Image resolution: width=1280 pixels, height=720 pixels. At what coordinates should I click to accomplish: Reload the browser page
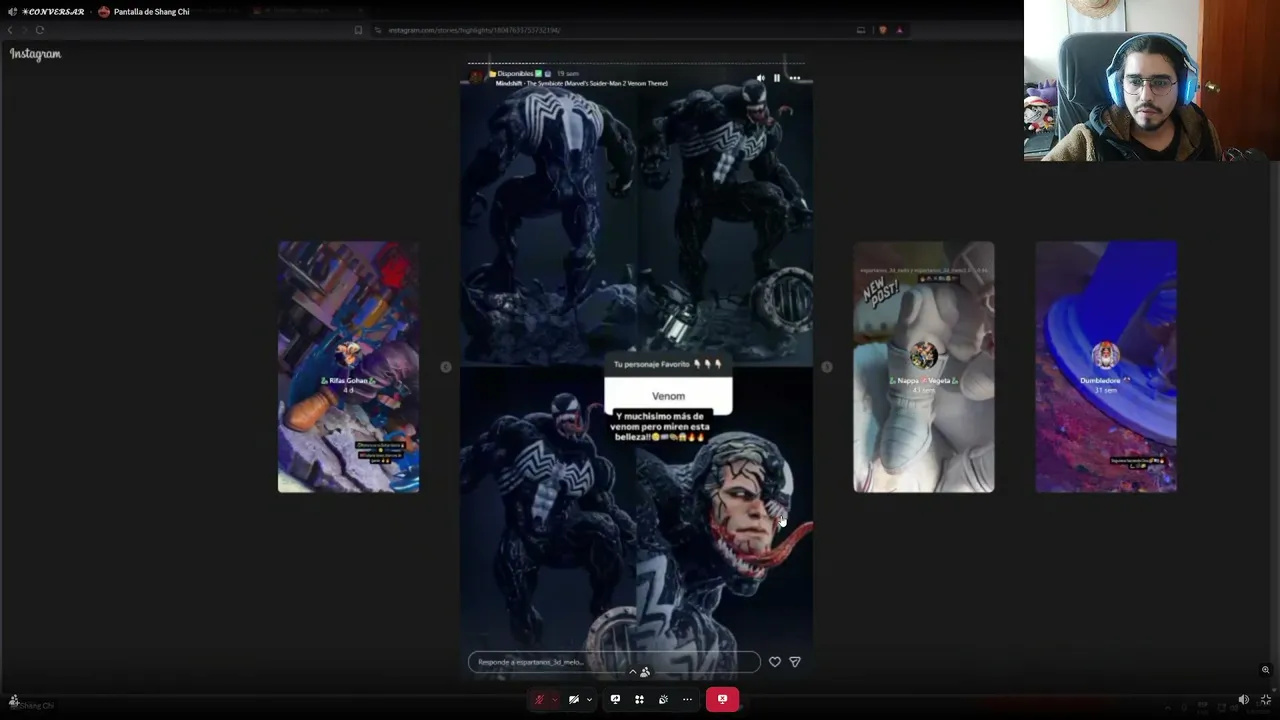[x=40, y=30]
